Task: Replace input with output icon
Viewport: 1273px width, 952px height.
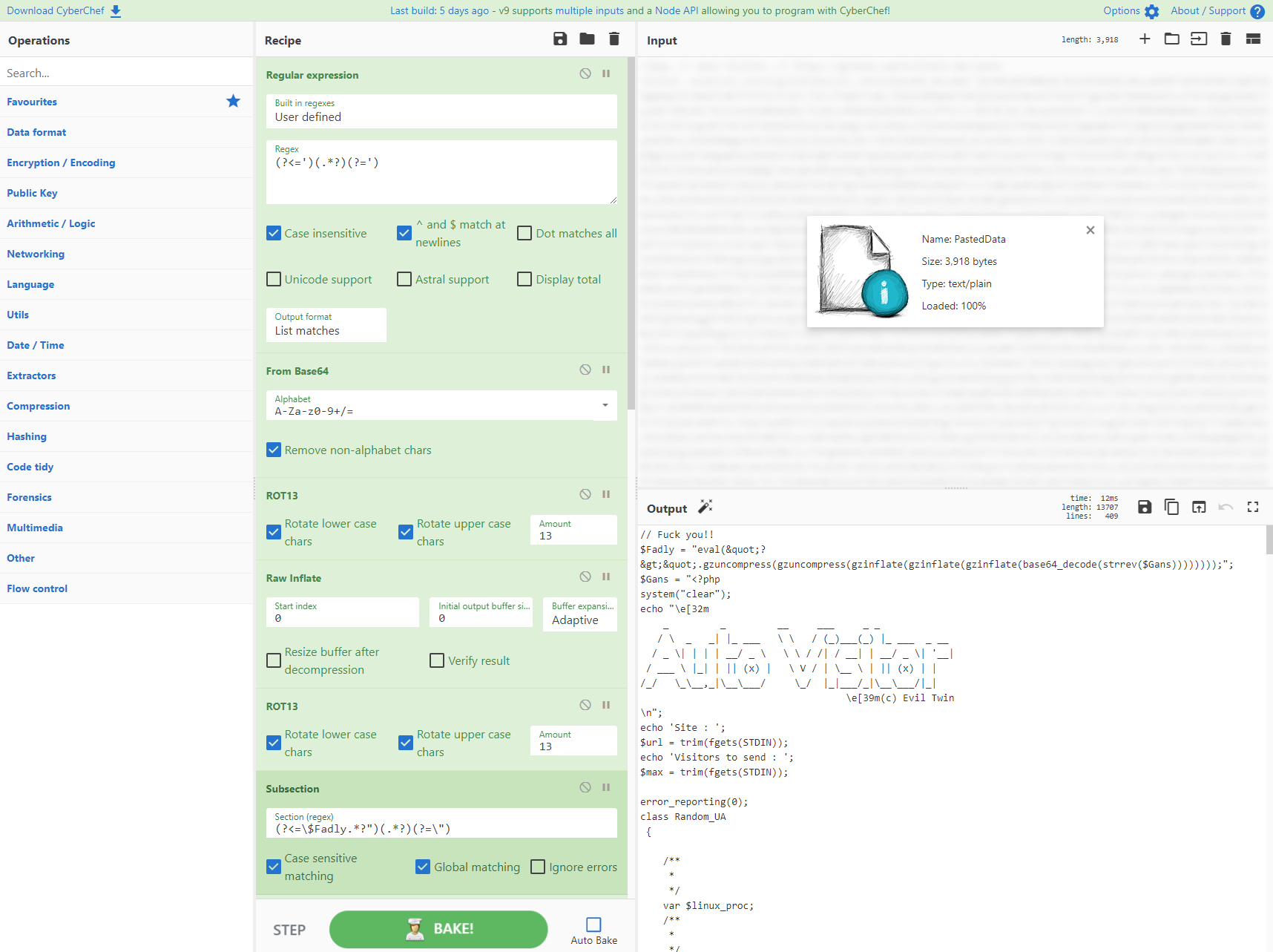Action: pos(1199,507)
